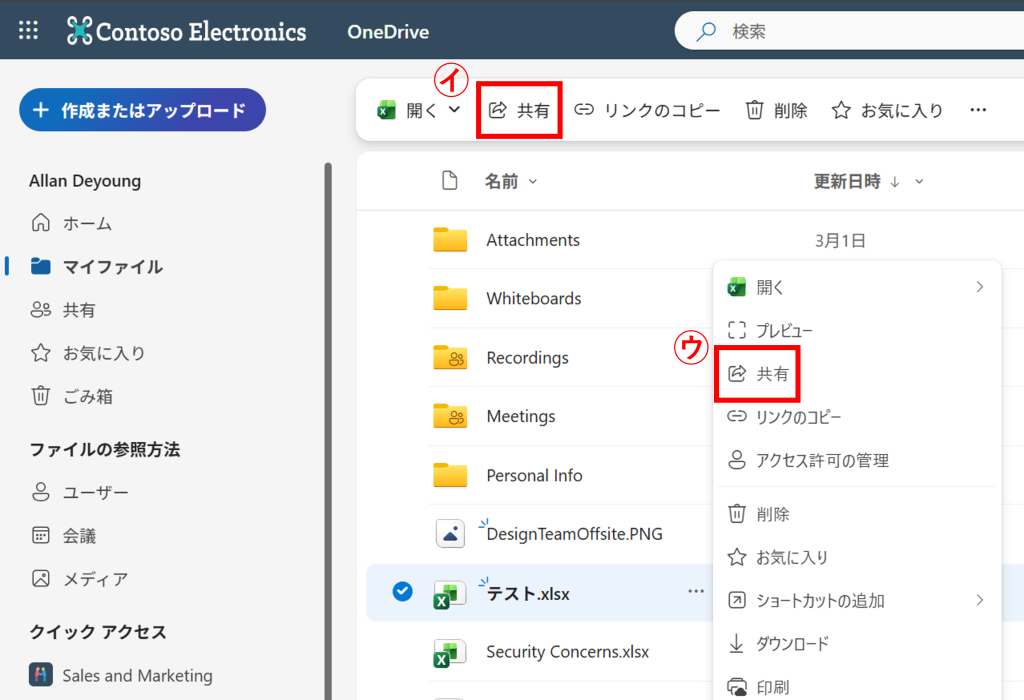
Task: Open the three-dot overflow menu in toolbar
Action: (978, 110)
